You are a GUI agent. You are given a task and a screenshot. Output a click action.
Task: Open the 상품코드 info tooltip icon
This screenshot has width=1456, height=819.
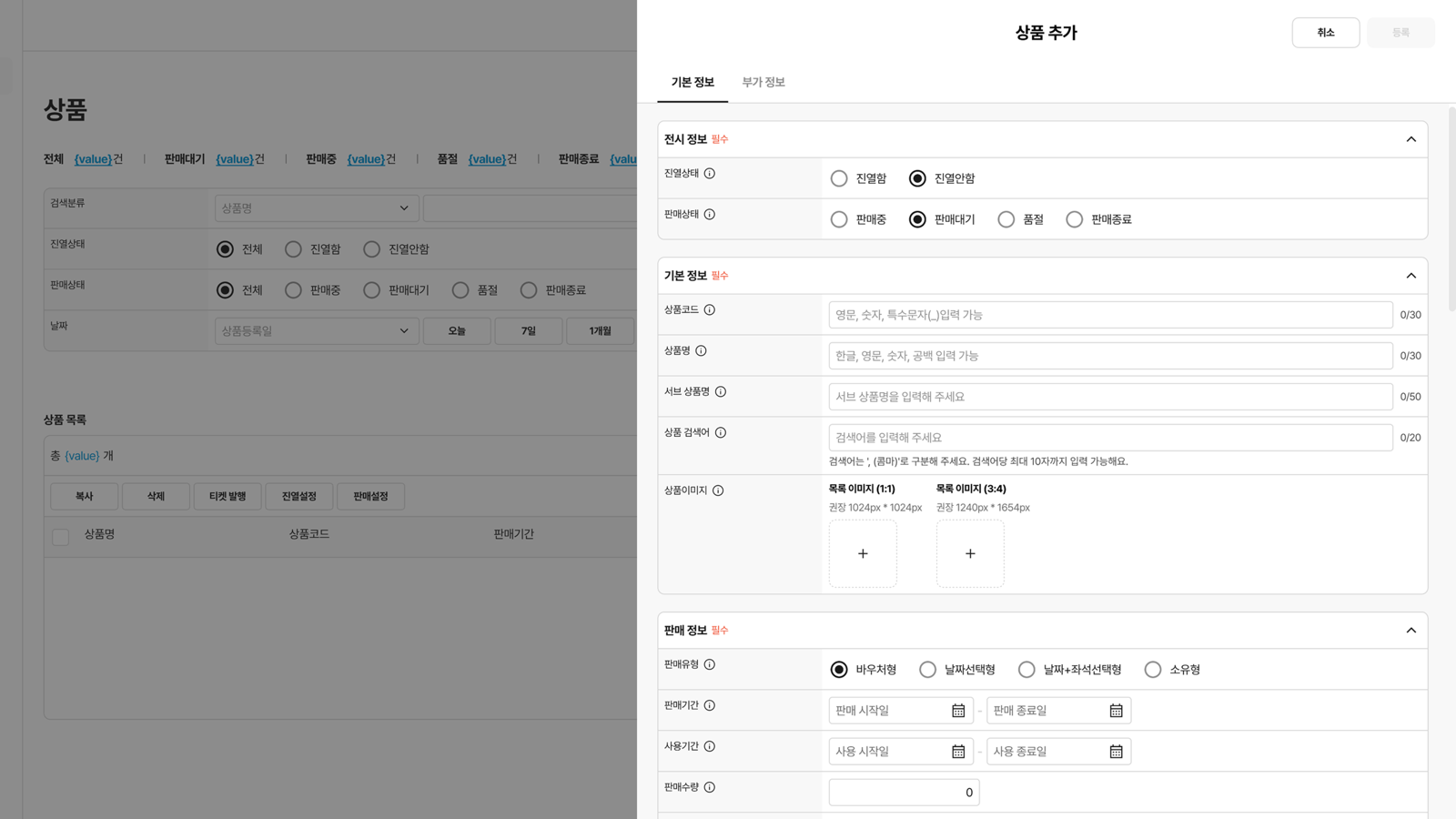(710, 310)
